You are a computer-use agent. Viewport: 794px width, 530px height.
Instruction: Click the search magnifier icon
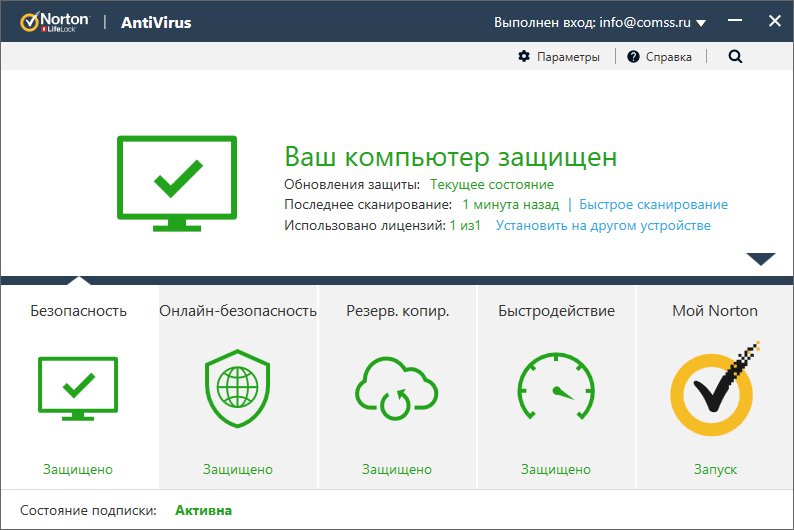click(x=735, y=57)
